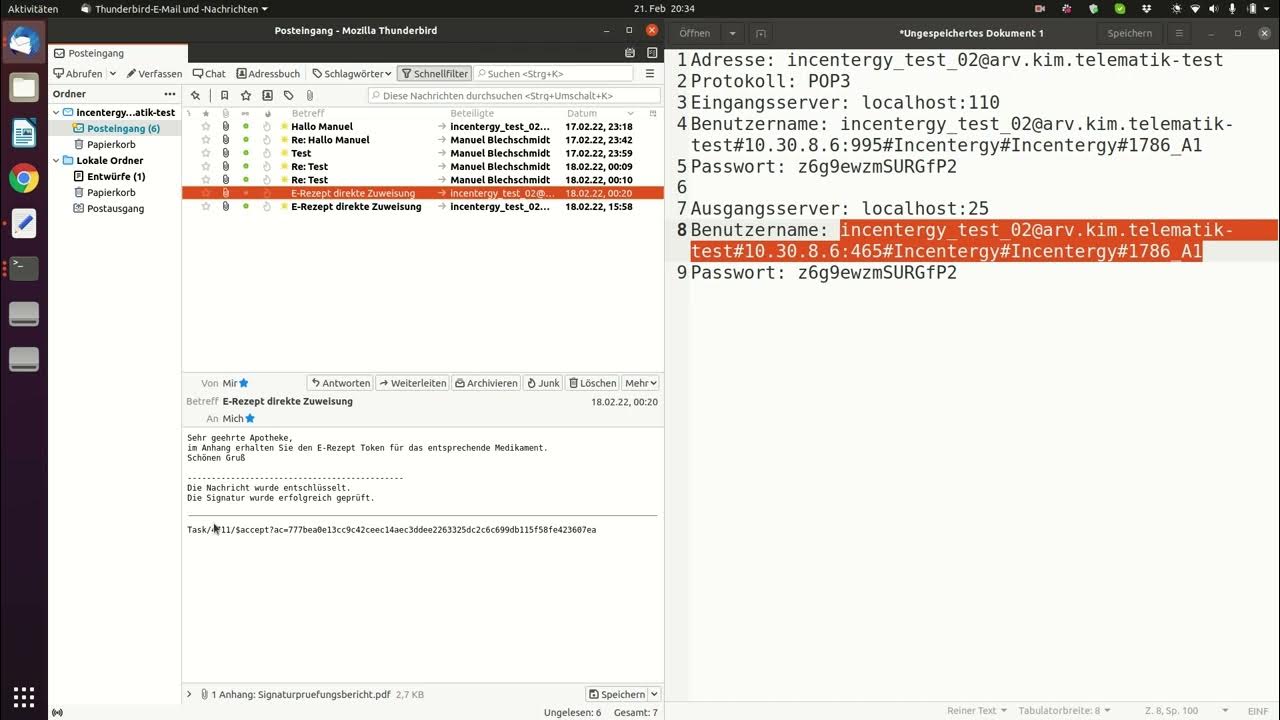This screenshot has height=720, width=1280.
Task: Star the Re: Hallo Manuel message
Action: point(206,140)
